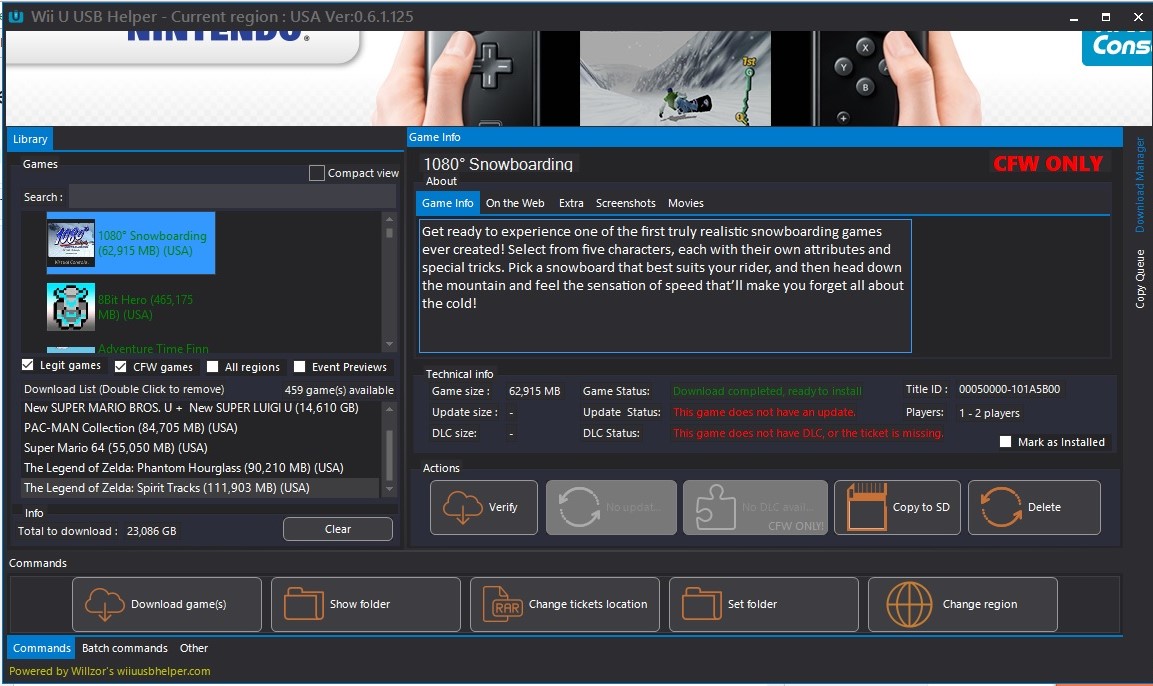Viewport: 1153px width, 686px height.
Task: Click the Copy to SD card icon
Action: pyautogui.click(x=866, y=507)
